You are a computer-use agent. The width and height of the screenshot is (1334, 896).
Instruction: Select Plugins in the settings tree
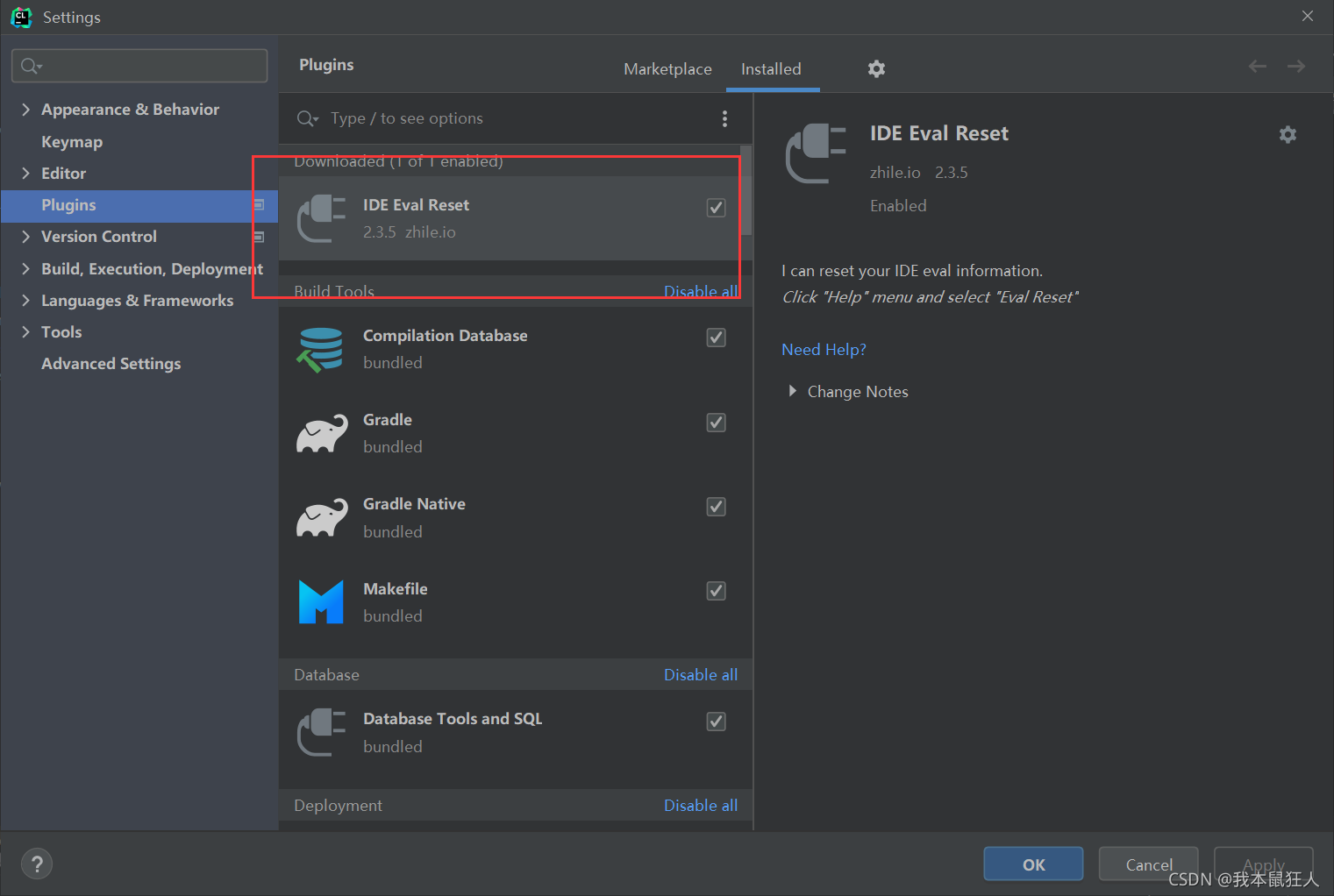click(139, 205)
